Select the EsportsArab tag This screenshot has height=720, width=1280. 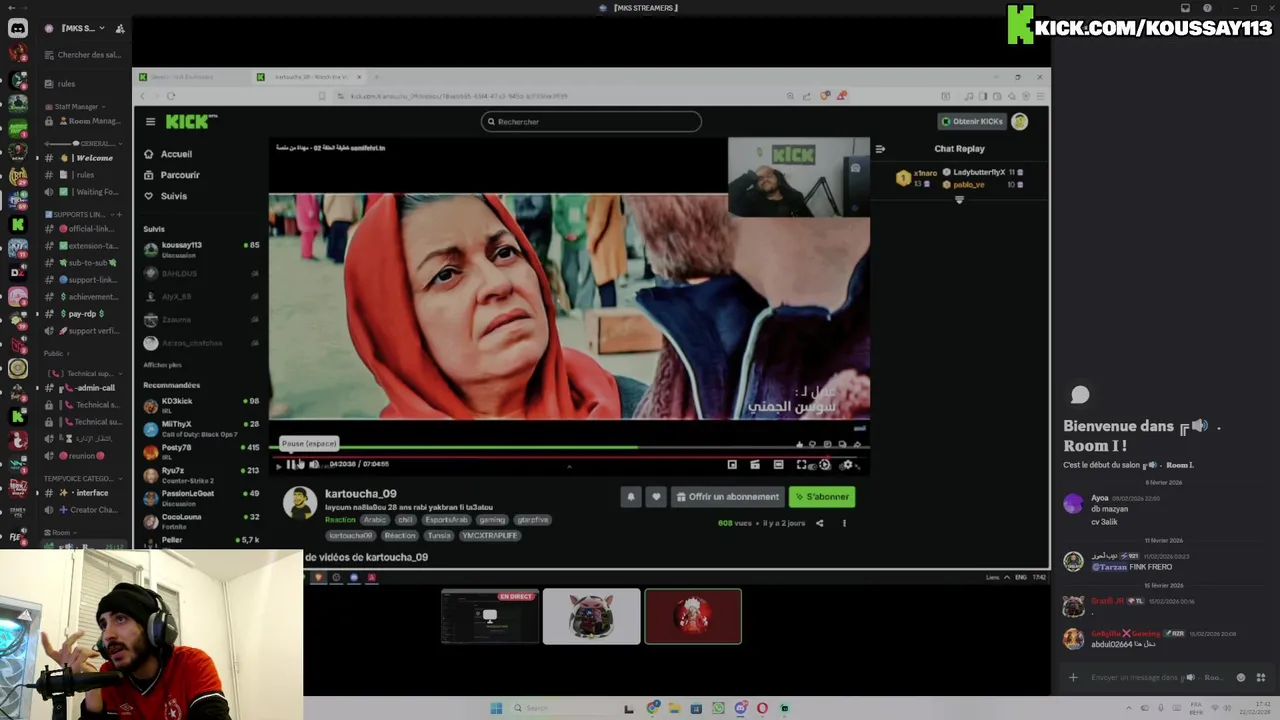[445, 520]
